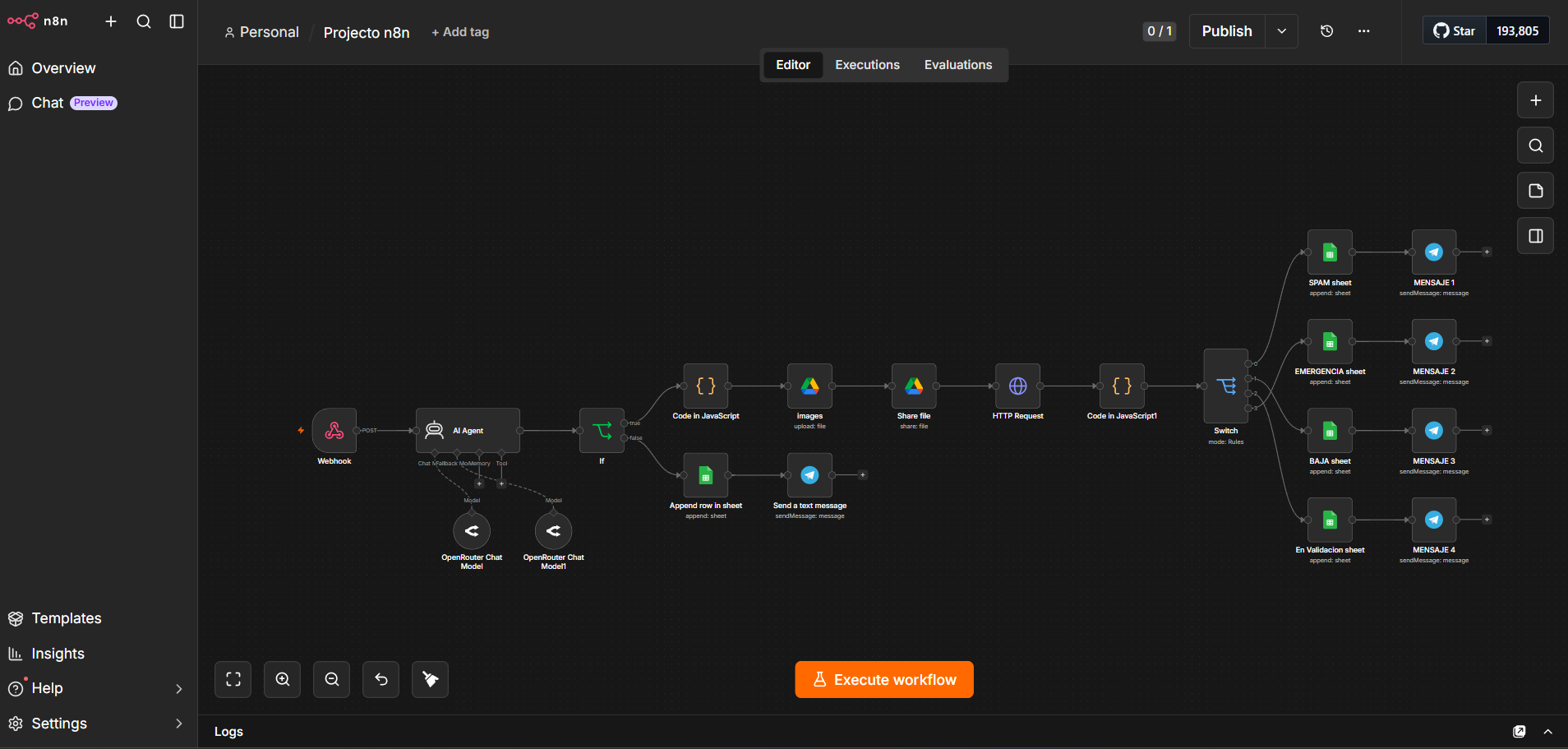Switch to the Executions tab
Screen dimensions: 1568x749
point(867,65)
